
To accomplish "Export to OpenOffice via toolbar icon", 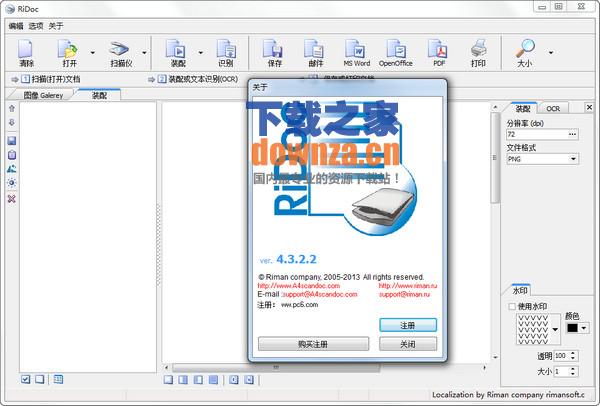I will (x=396, y=53).
